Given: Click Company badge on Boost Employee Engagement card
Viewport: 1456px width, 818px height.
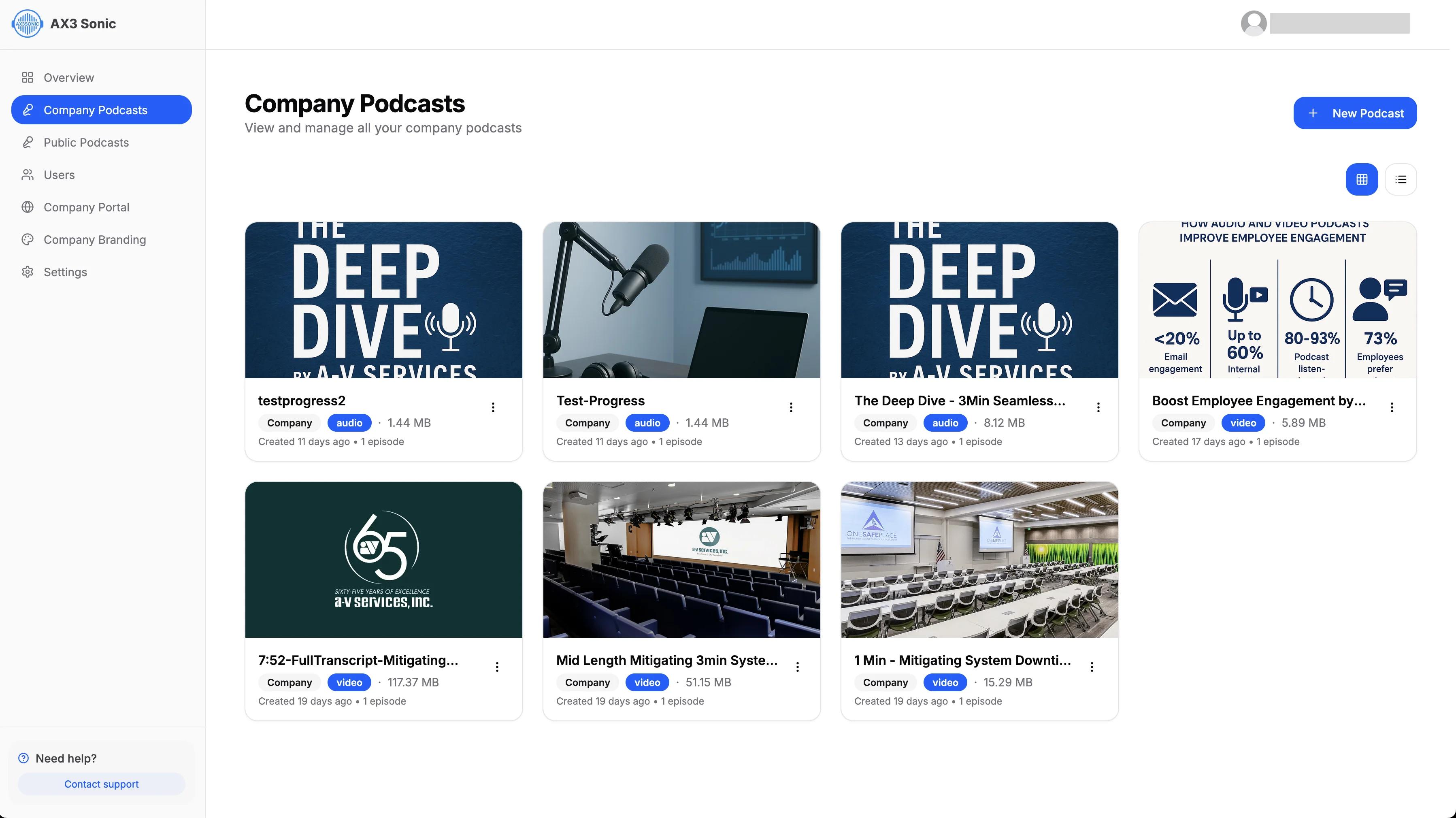Looking at the screenshot, I should pyautogui.click(x=1183, y=423).
